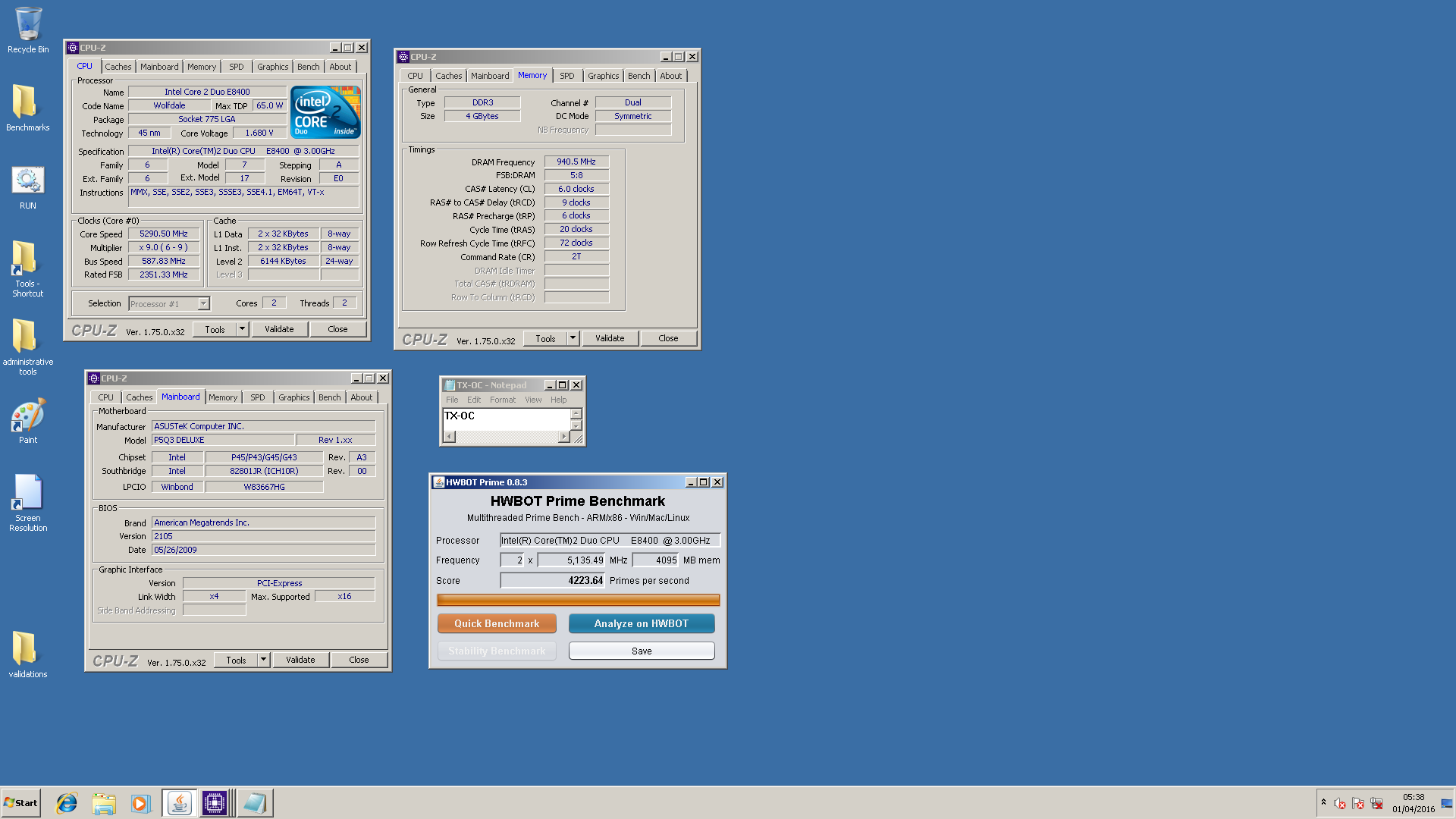
Task: Open Windows Explorer from taskbar
Action: (104, 803)
